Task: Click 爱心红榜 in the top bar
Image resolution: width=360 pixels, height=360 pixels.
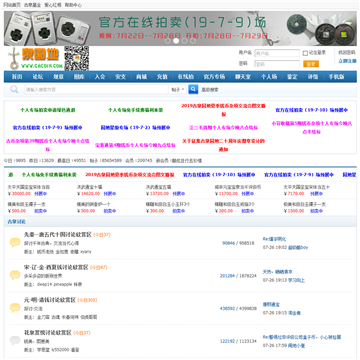Action: 53,5
